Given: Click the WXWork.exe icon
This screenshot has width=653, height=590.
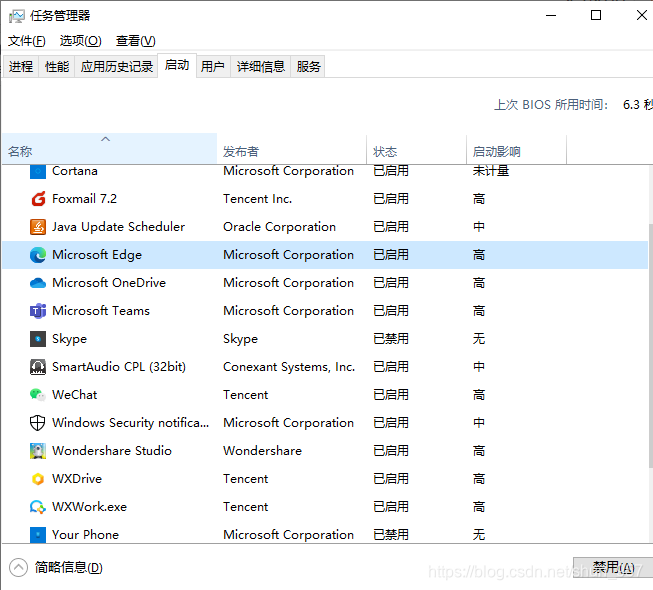Looking at the screenshot, I should tap(38, 507).
